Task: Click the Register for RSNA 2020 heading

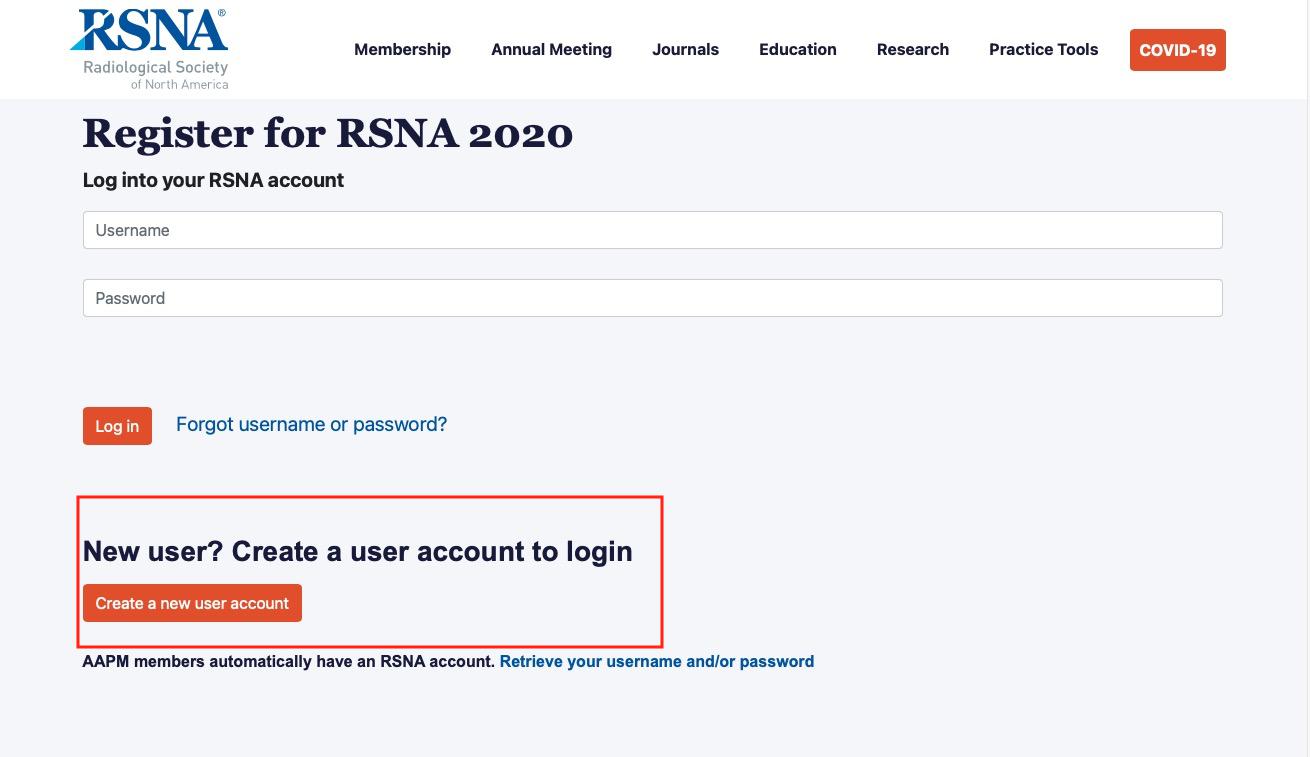Action: (x=328, y=134)
